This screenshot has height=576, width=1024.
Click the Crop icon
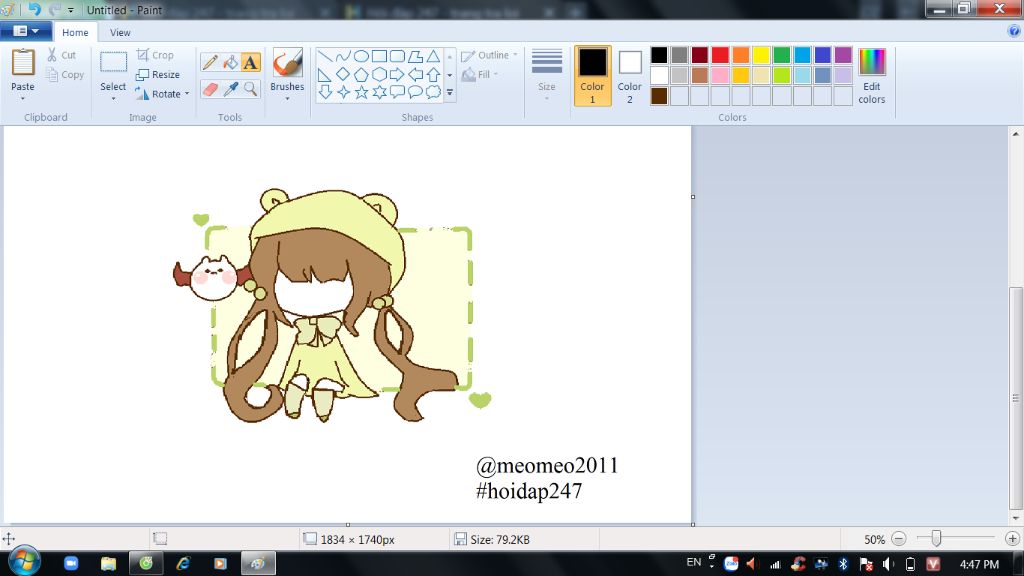pos(142,55)
